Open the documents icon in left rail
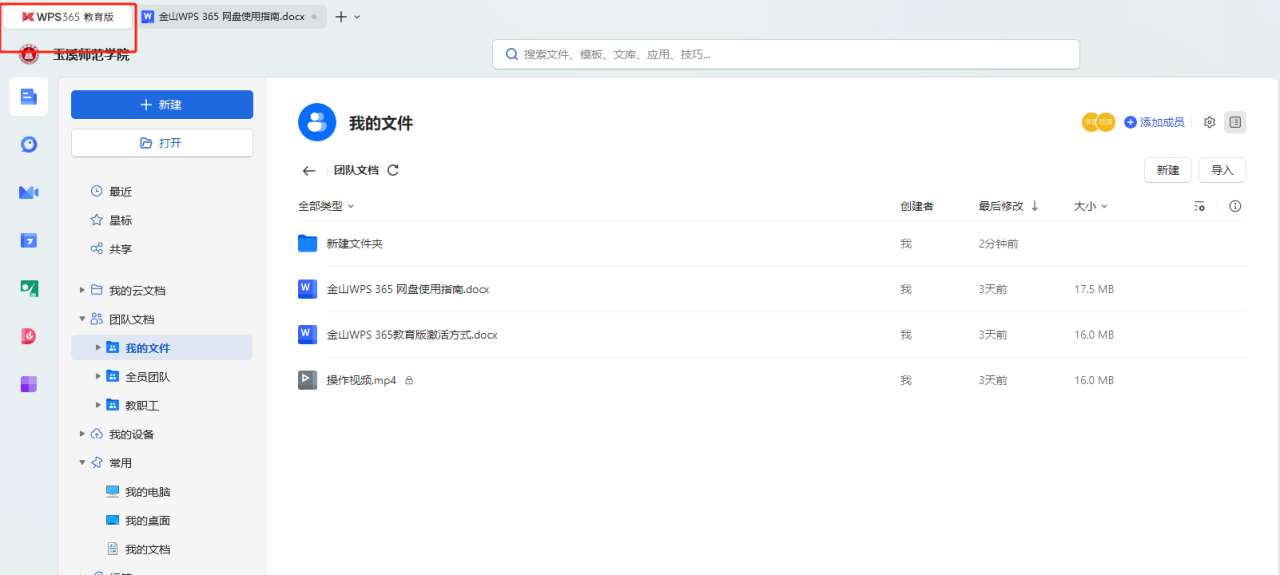This screenshot has height=575, width=1280. 29,97
